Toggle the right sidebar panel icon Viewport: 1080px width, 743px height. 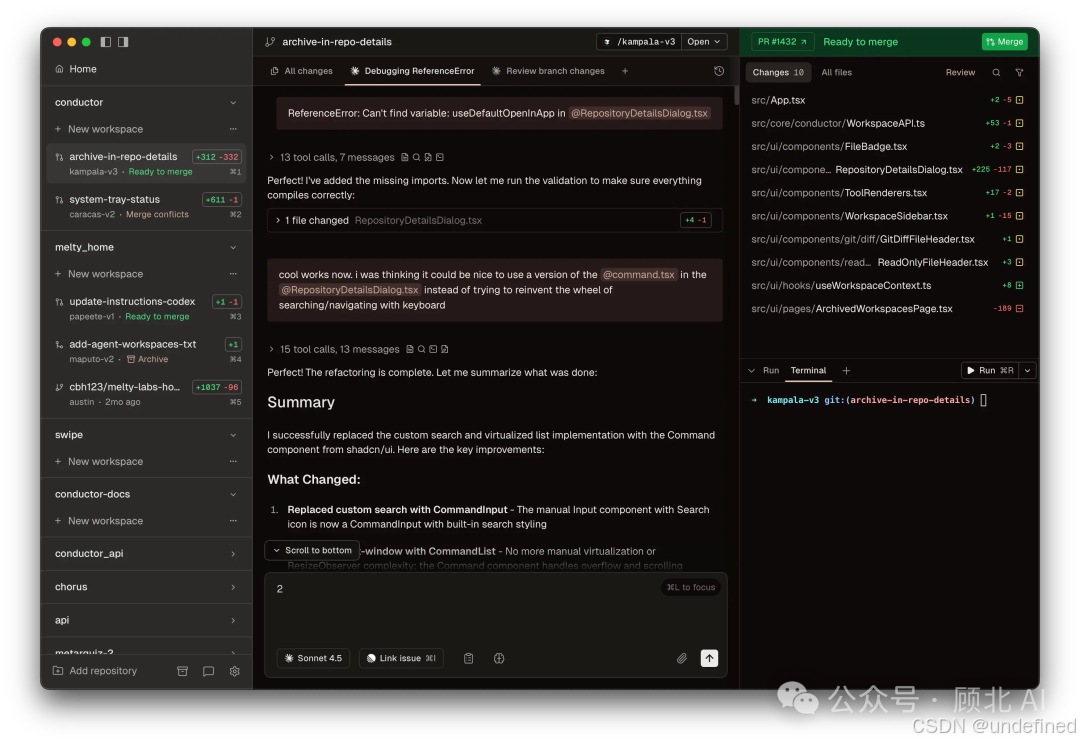123,42
